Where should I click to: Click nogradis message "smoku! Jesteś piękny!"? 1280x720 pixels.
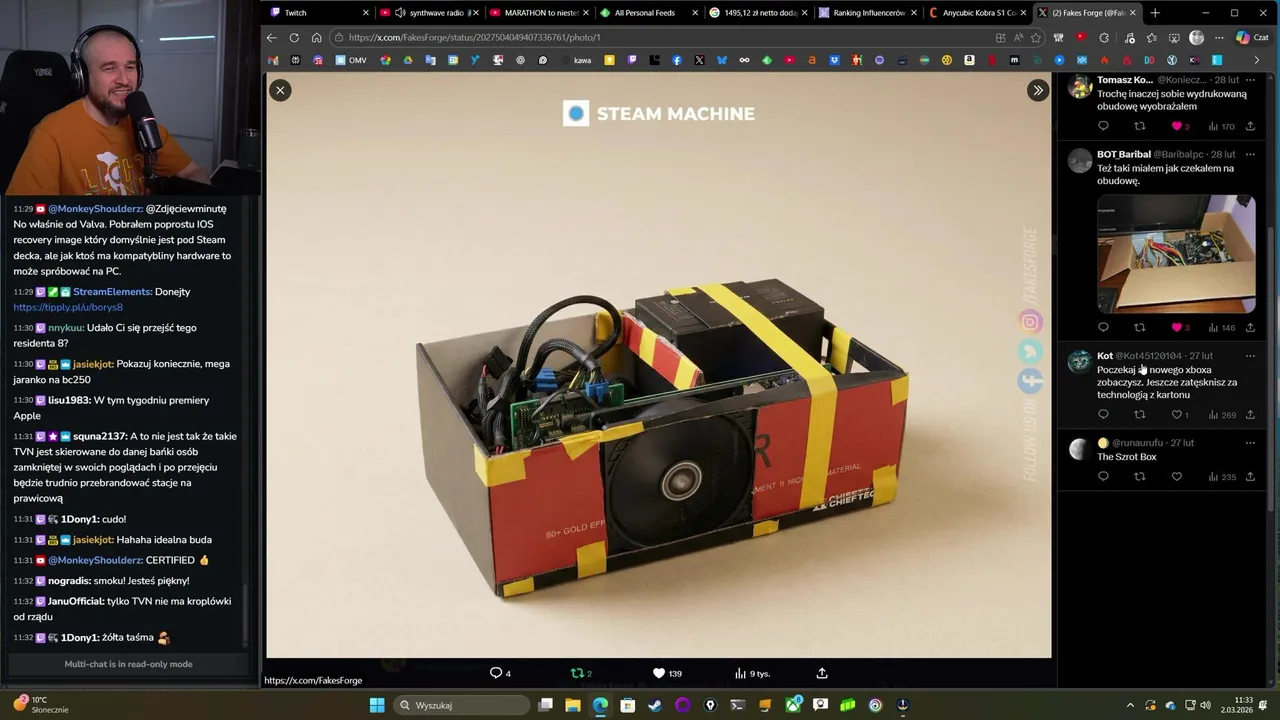point(101,581)
